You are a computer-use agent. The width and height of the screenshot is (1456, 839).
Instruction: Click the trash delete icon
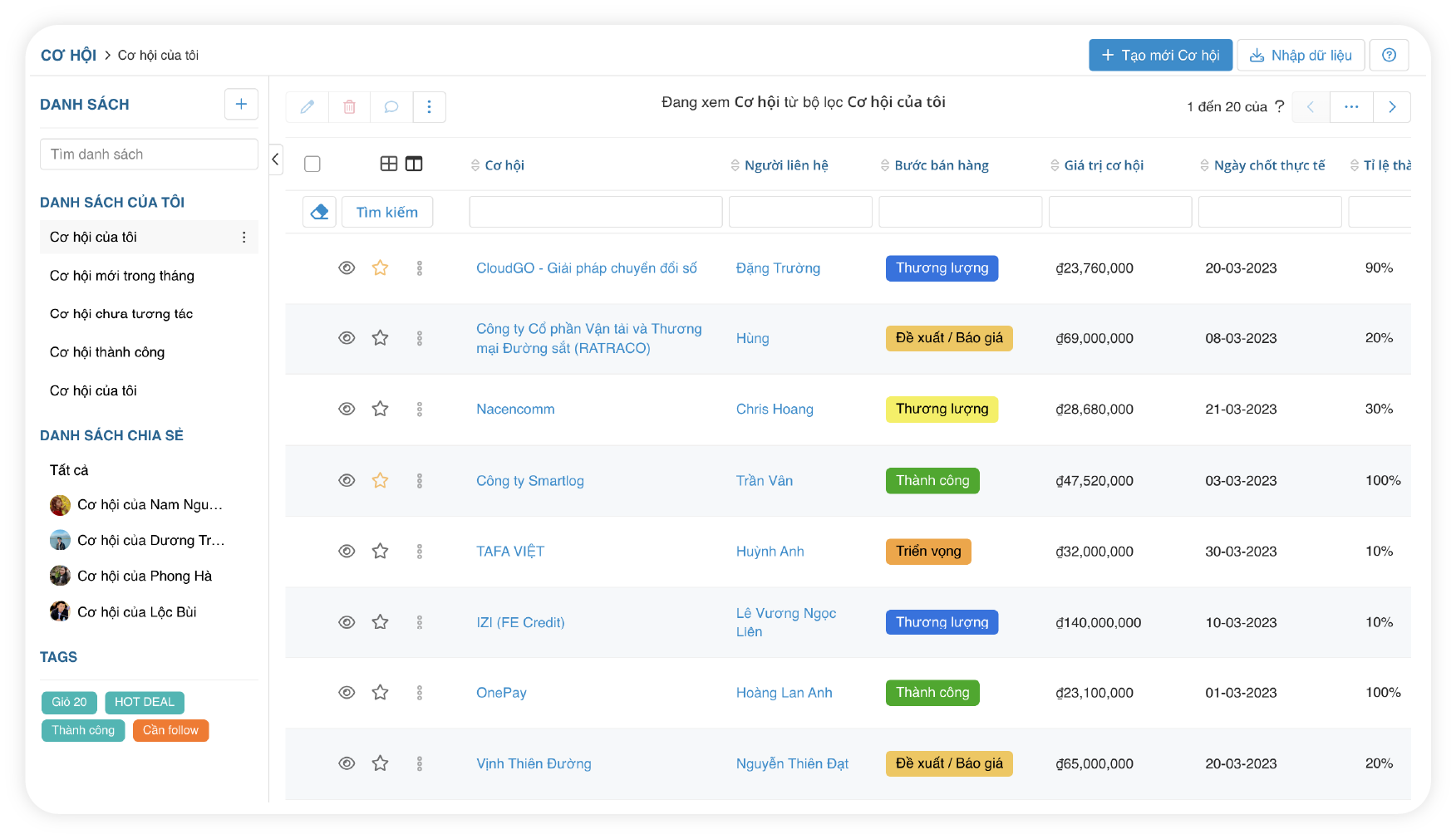tap(350, 107)
